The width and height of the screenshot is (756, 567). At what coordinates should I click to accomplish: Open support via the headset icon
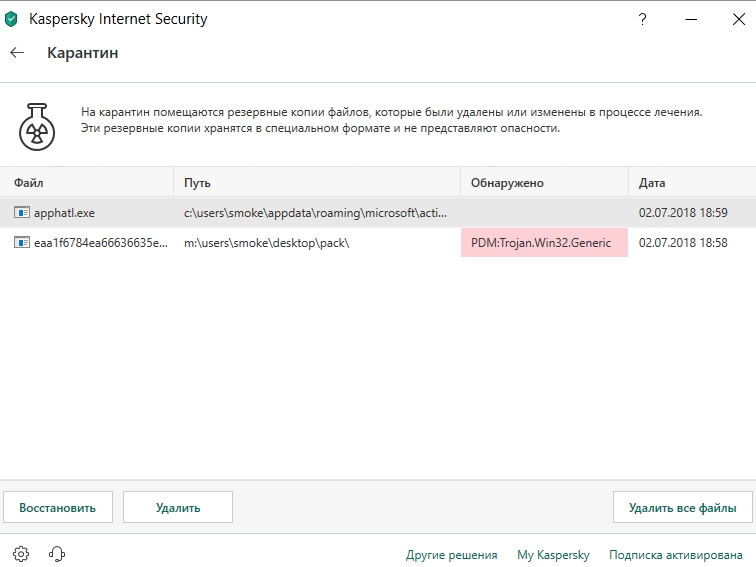pyautogui.click(x=57, y=554)
